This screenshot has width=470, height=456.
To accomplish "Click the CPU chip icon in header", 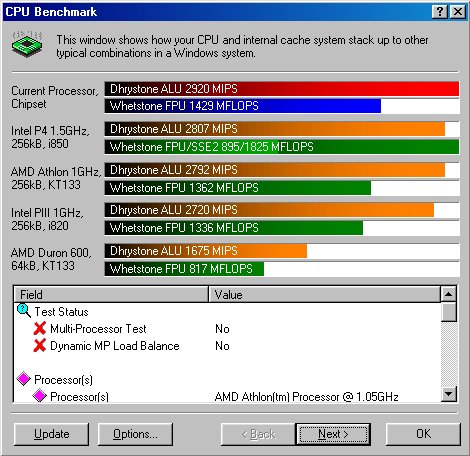I will (x=27, y=44).
